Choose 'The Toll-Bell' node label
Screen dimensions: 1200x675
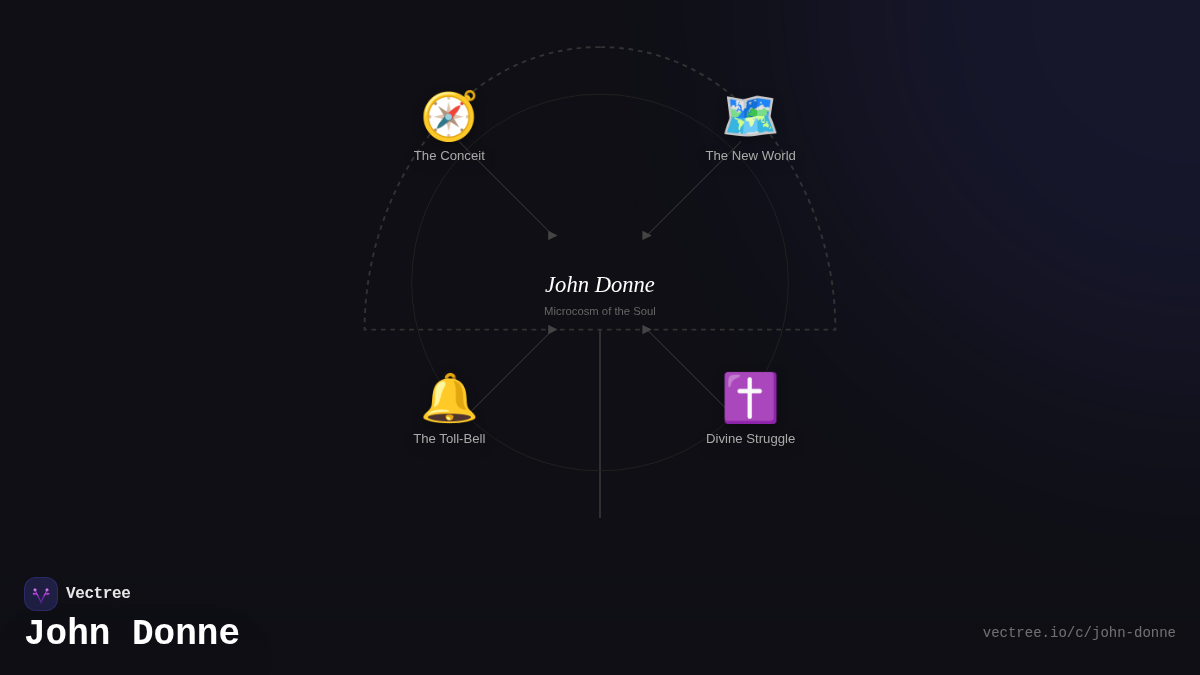[x=449, y=439]
